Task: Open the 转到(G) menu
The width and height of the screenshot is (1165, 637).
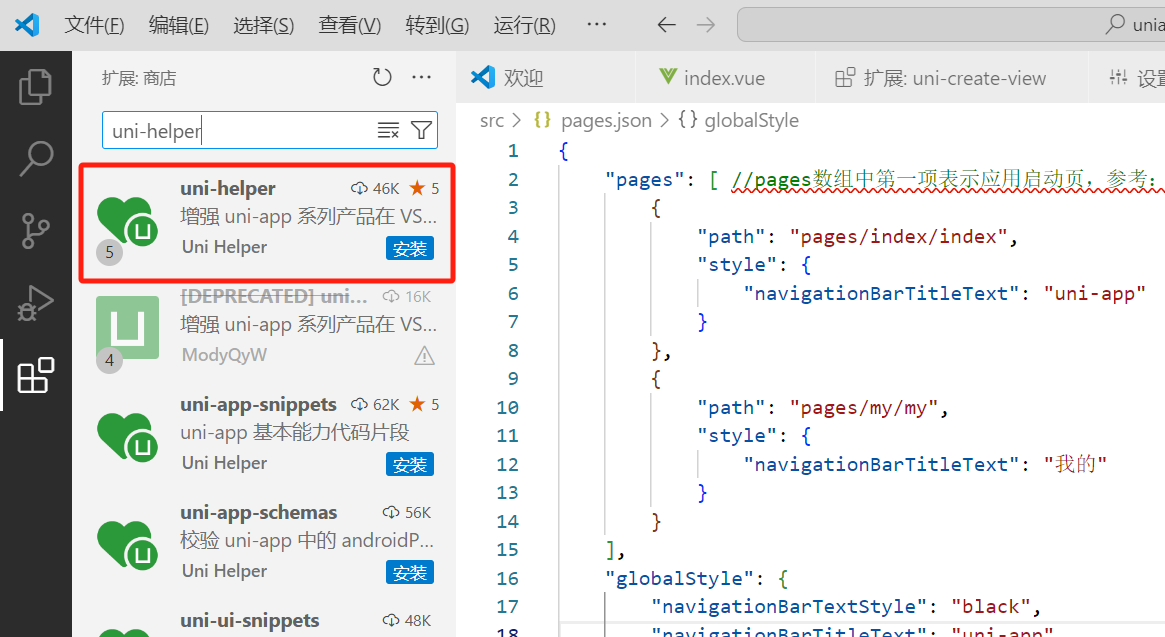Action: coord(437,25)
